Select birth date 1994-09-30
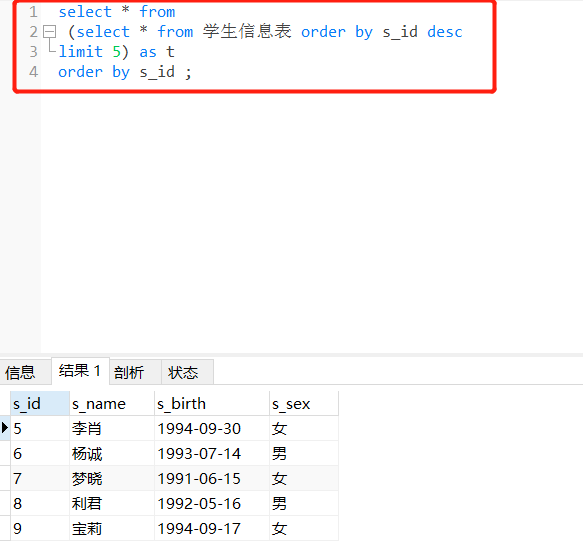Viewport: 583px width, 549px height. [212, 428]
